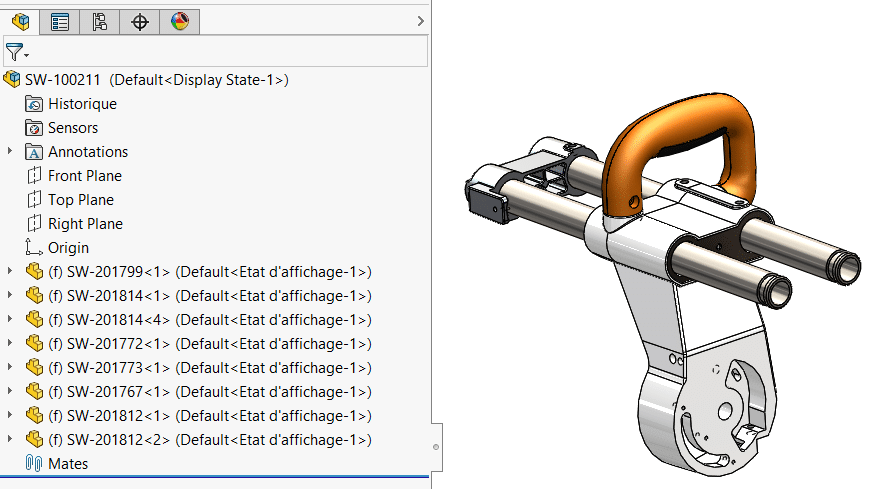The width and height of the screenshot is (873, 489).
Task: Open the ConfigurationManager tab
Action: coord(100,22)
